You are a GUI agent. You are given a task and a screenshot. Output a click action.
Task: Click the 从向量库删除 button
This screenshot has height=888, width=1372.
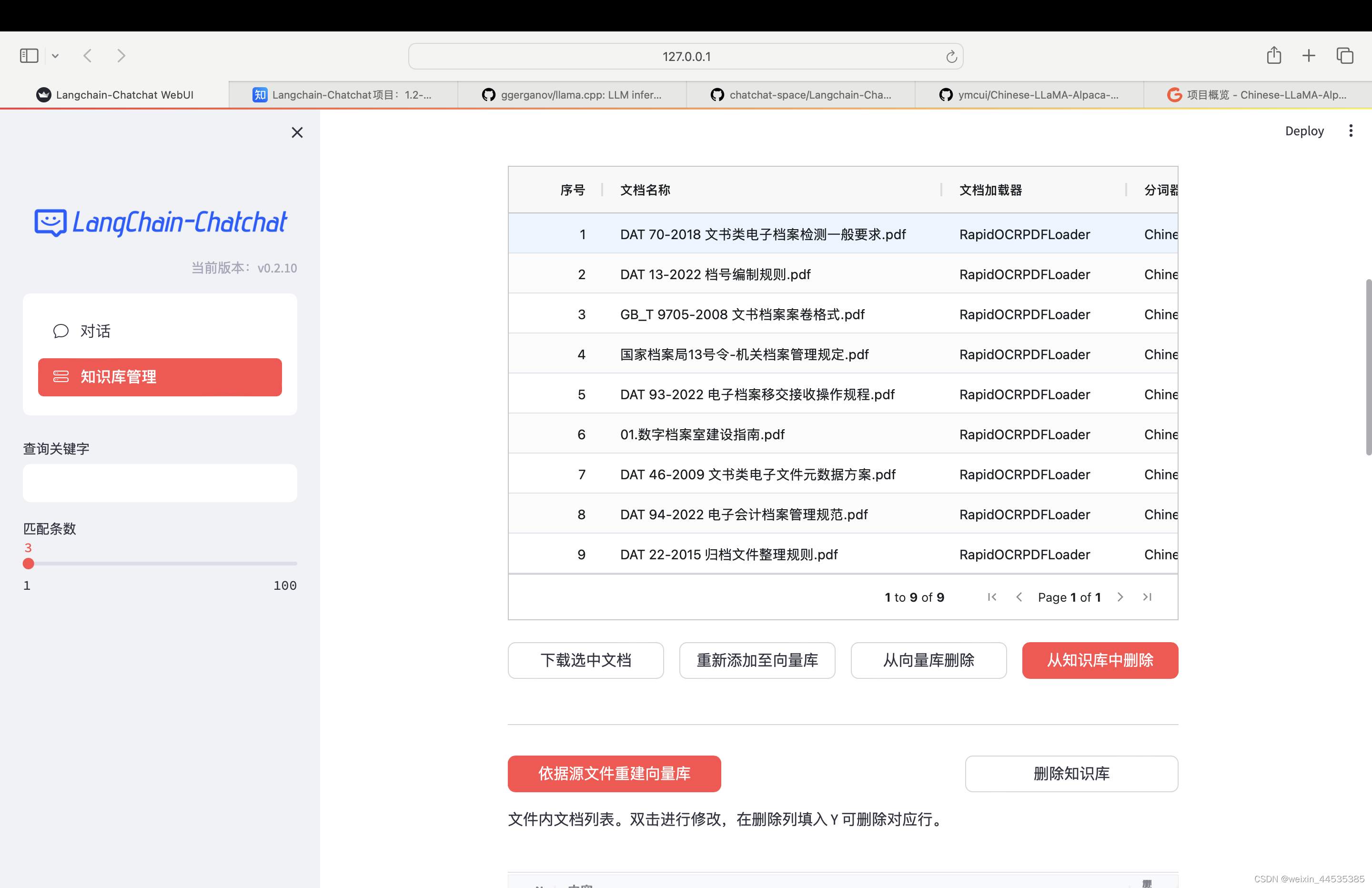[928, 660]
